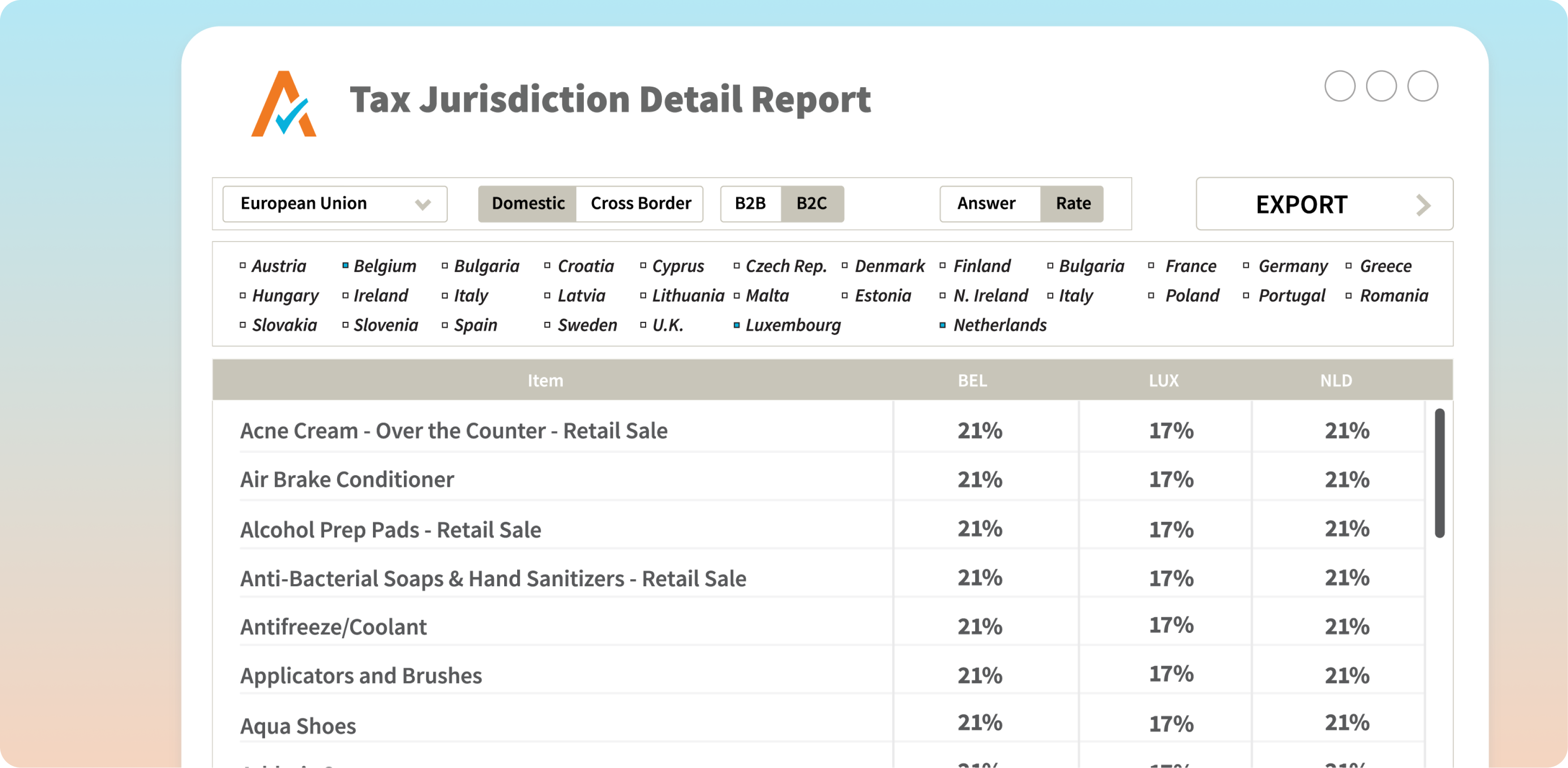Select the Antifreeze/Coolant row item

click(334, 627)
